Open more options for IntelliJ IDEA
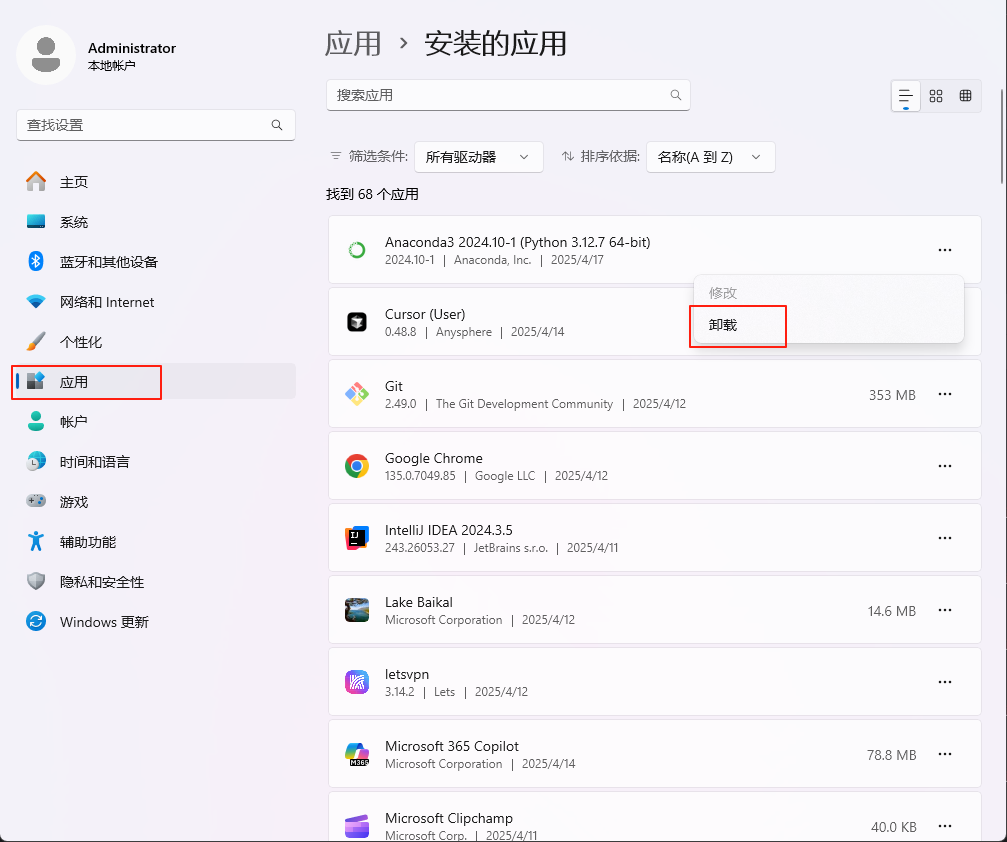Screen dimensions: 1007x842 (945, 538)
